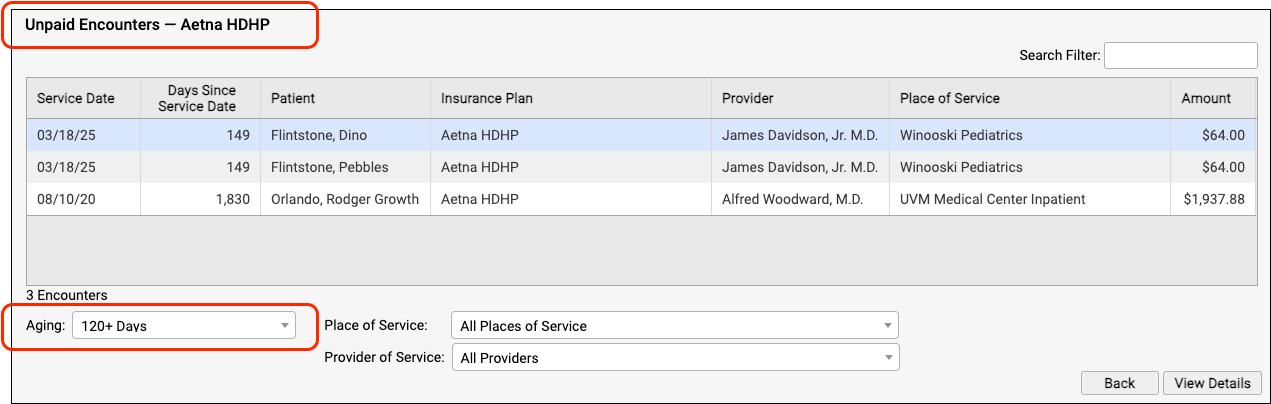Expand the Place of Service dropdown
This screenshot has height=404, width=1271.
point(675,325)
